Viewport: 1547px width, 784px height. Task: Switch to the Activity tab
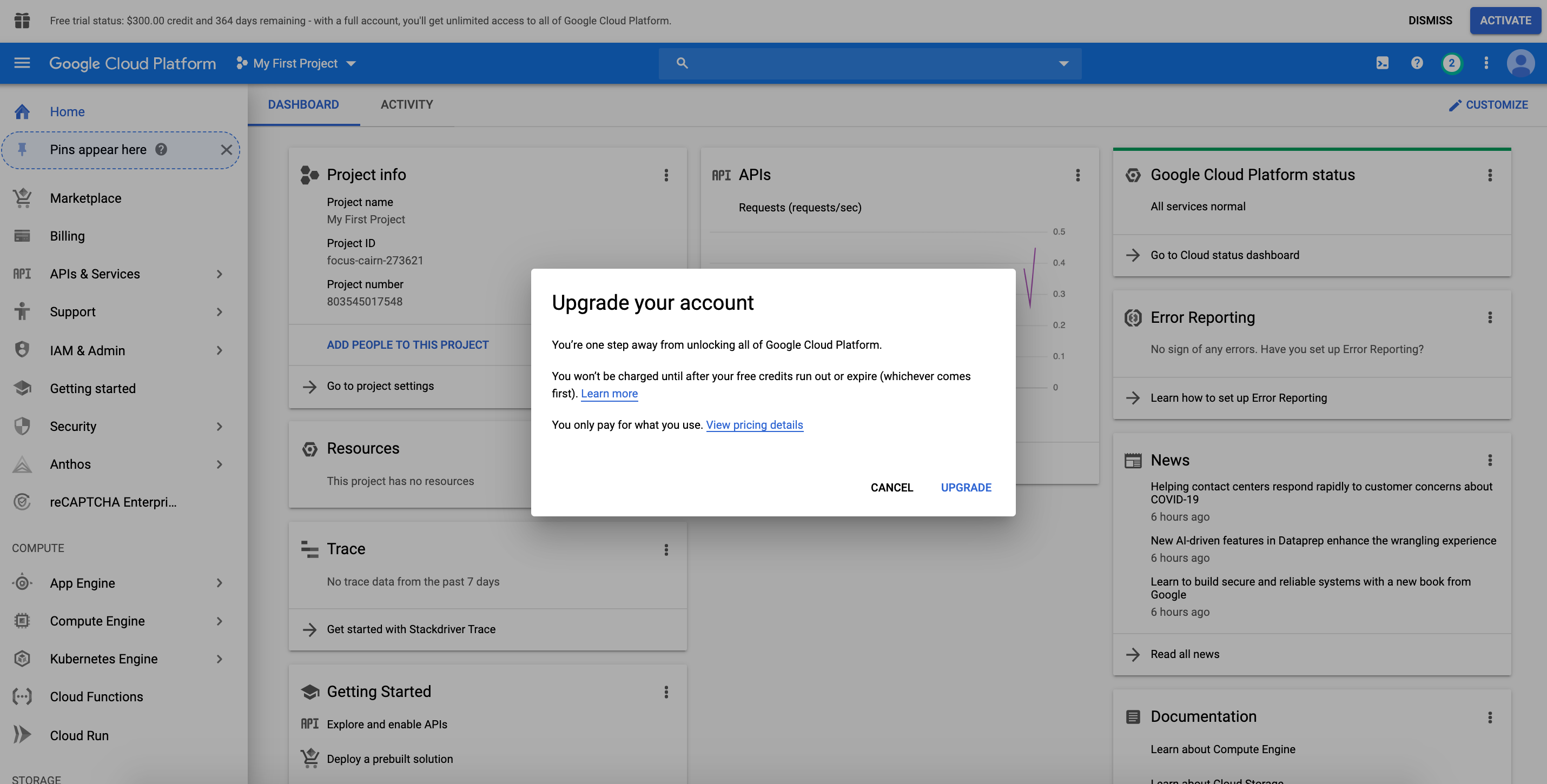(407, 104)
